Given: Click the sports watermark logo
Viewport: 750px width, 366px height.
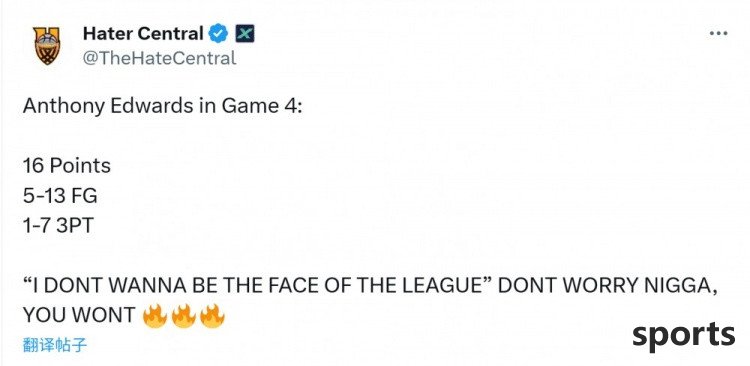Looking at the screenshot, I should point(684,336).
